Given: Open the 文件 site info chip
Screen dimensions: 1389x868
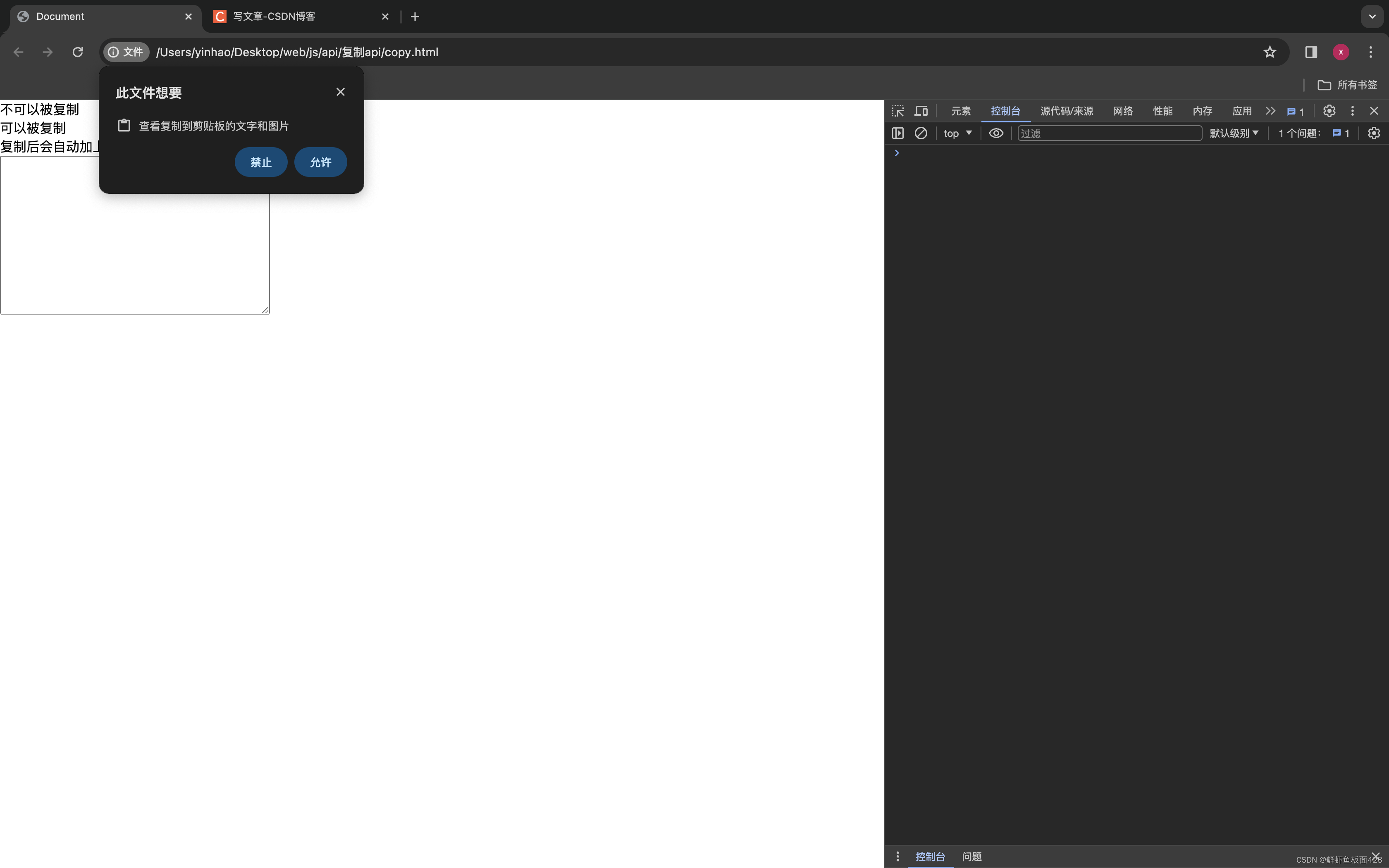Looking at the screenshot, I should pos(126,52).
